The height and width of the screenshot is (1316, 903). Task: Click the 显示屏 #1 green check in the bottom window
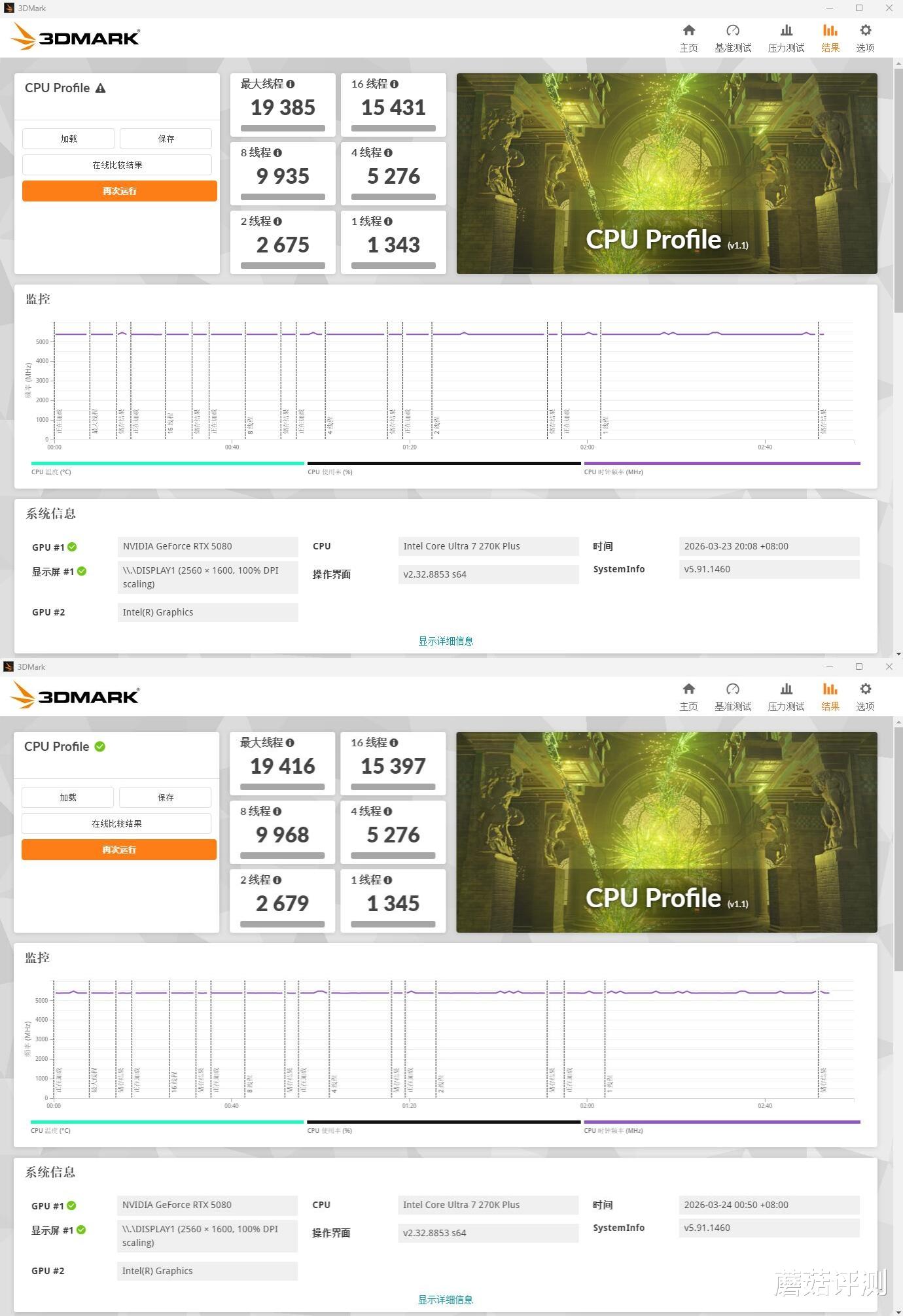pos(81,1230)
